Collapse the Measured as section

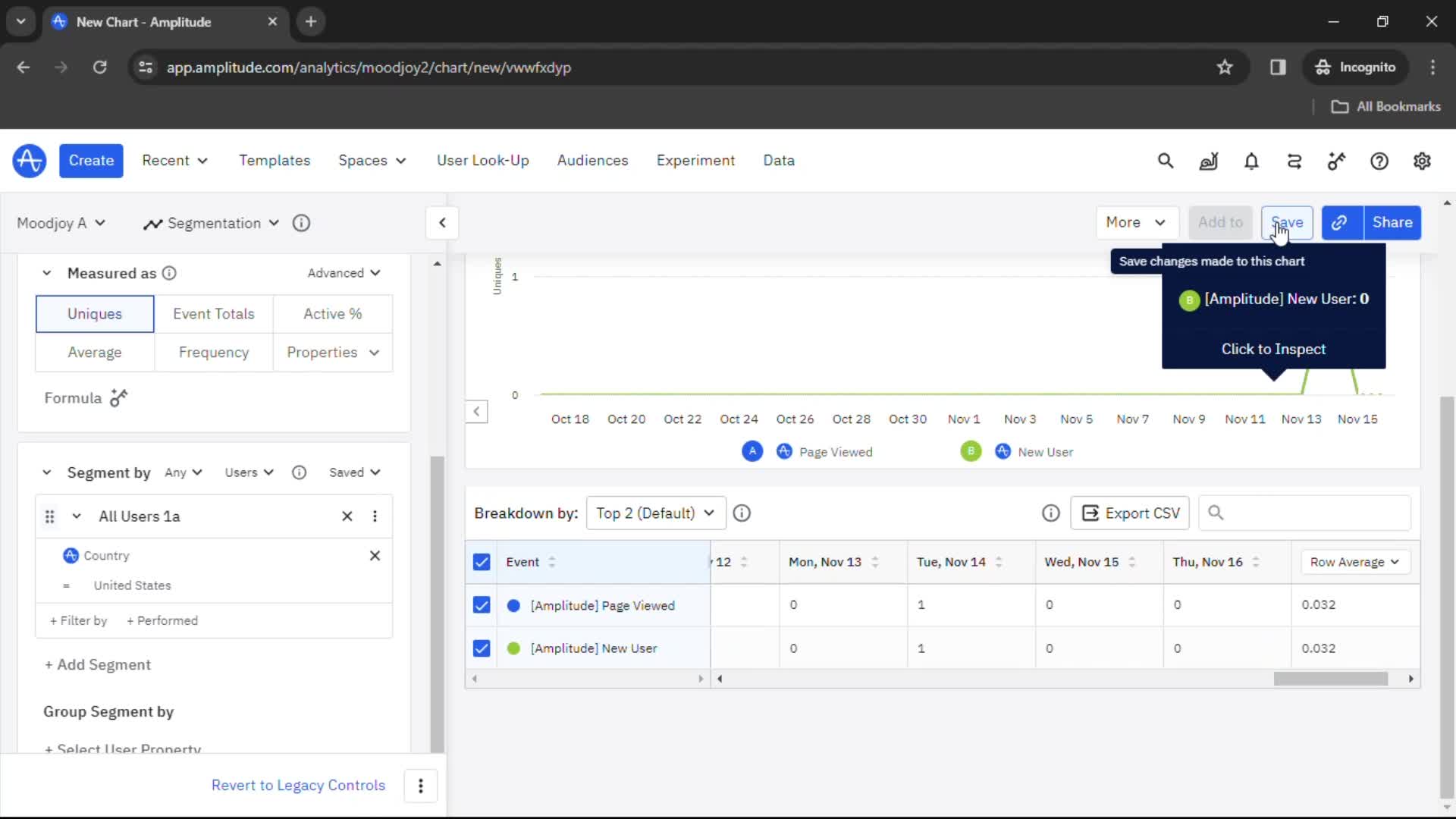click(x=46, y=273)
